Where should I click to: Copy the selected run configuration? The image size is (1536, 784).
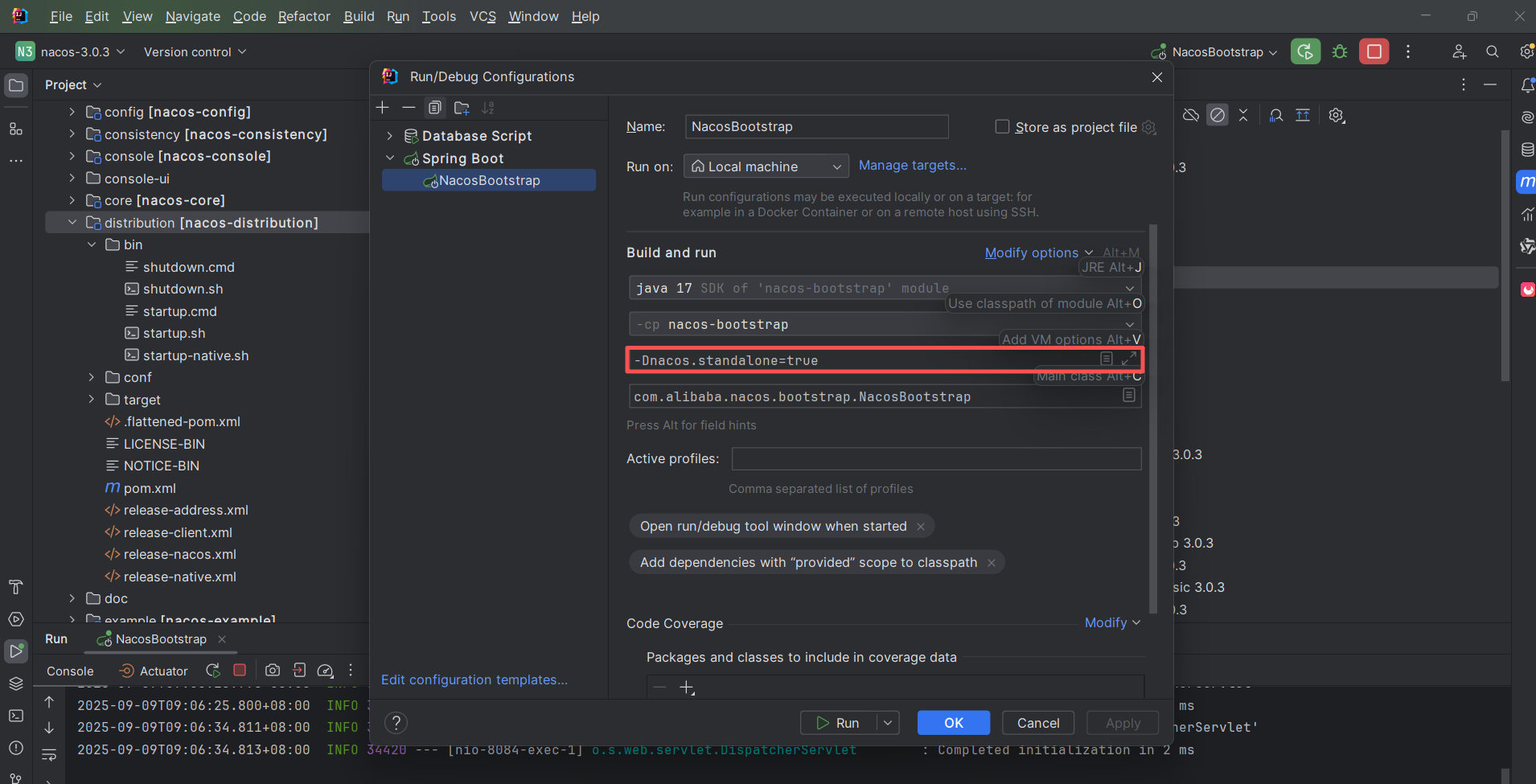[435, 108]
